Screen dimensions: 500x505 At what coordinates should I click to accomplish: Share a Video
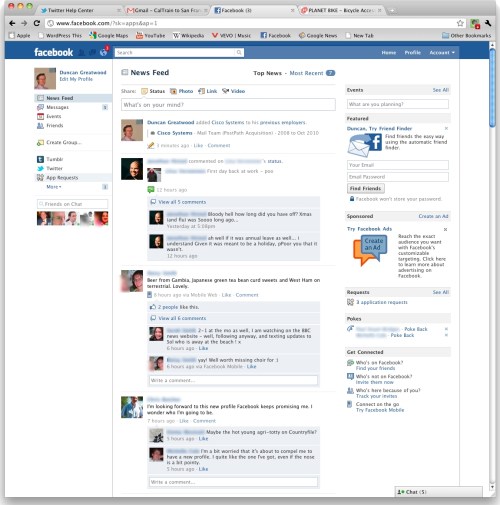(234, 91)
